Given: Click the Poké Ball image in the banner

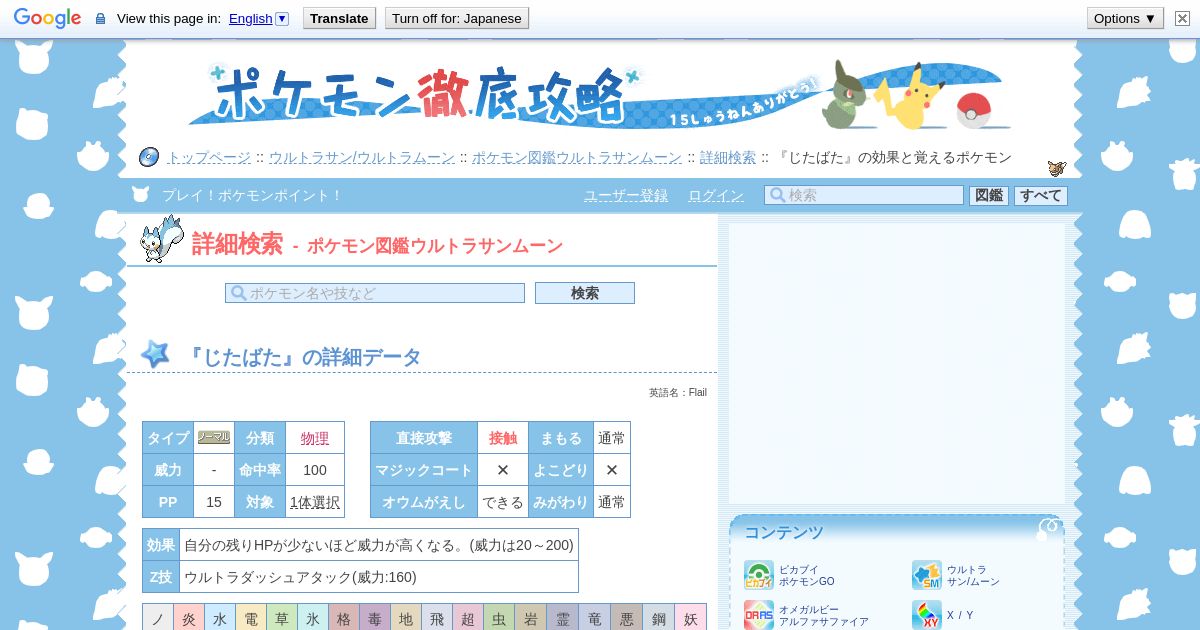Looking at the screenshot, I should (x=973, y=110).
